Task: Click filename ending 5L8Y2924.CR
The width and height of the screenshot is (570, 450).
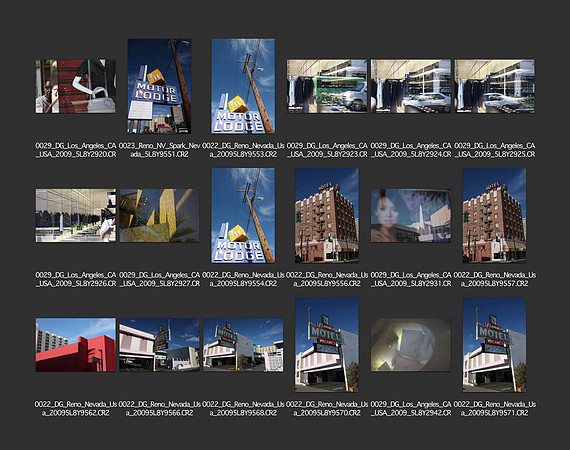Action: [411, 150]
